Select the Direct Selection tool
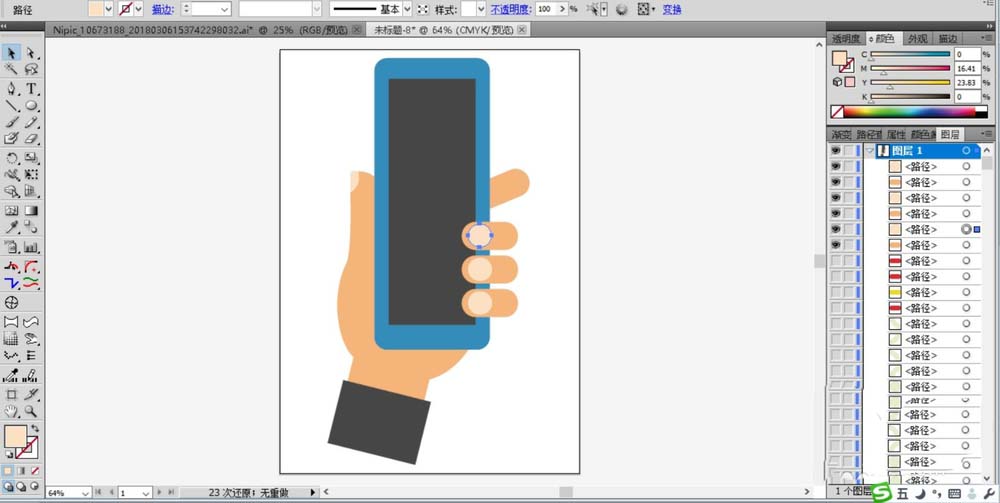This screenshot has width=1000, height=503. (x=31, y=52)
